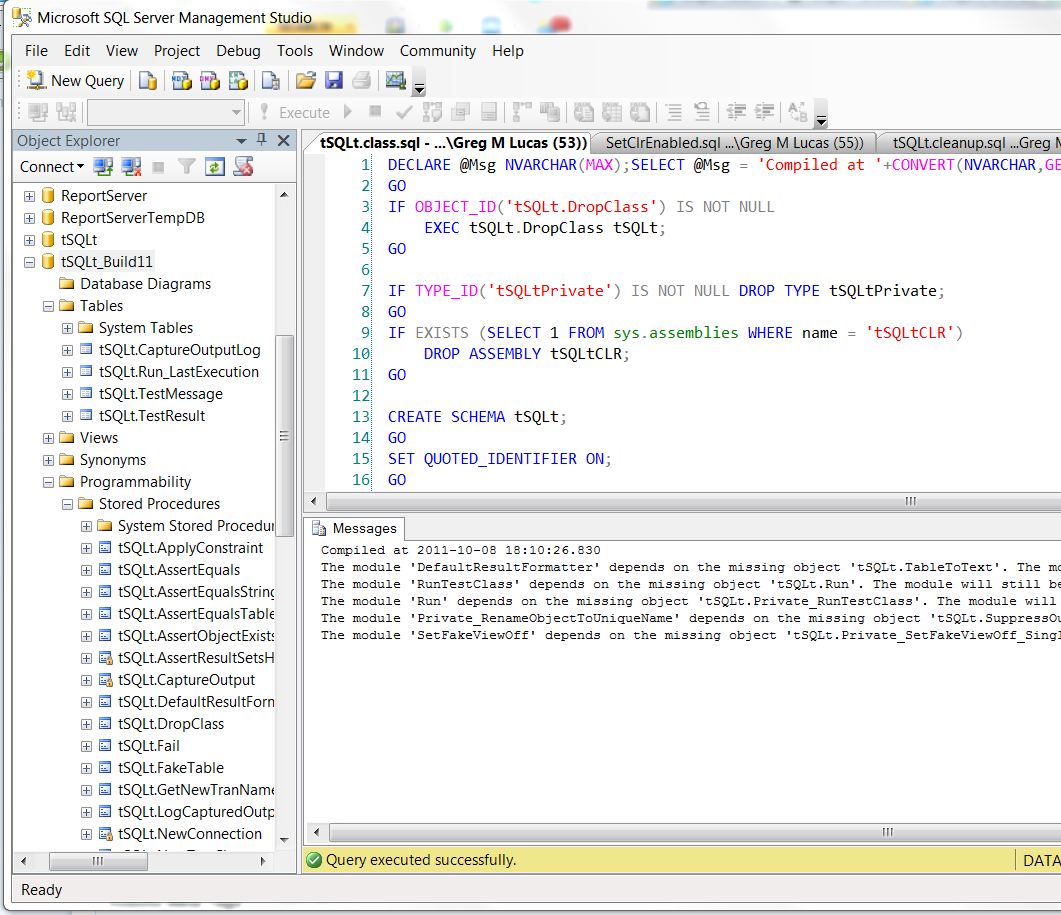Save the current query with the Save icon

point(334,80)
